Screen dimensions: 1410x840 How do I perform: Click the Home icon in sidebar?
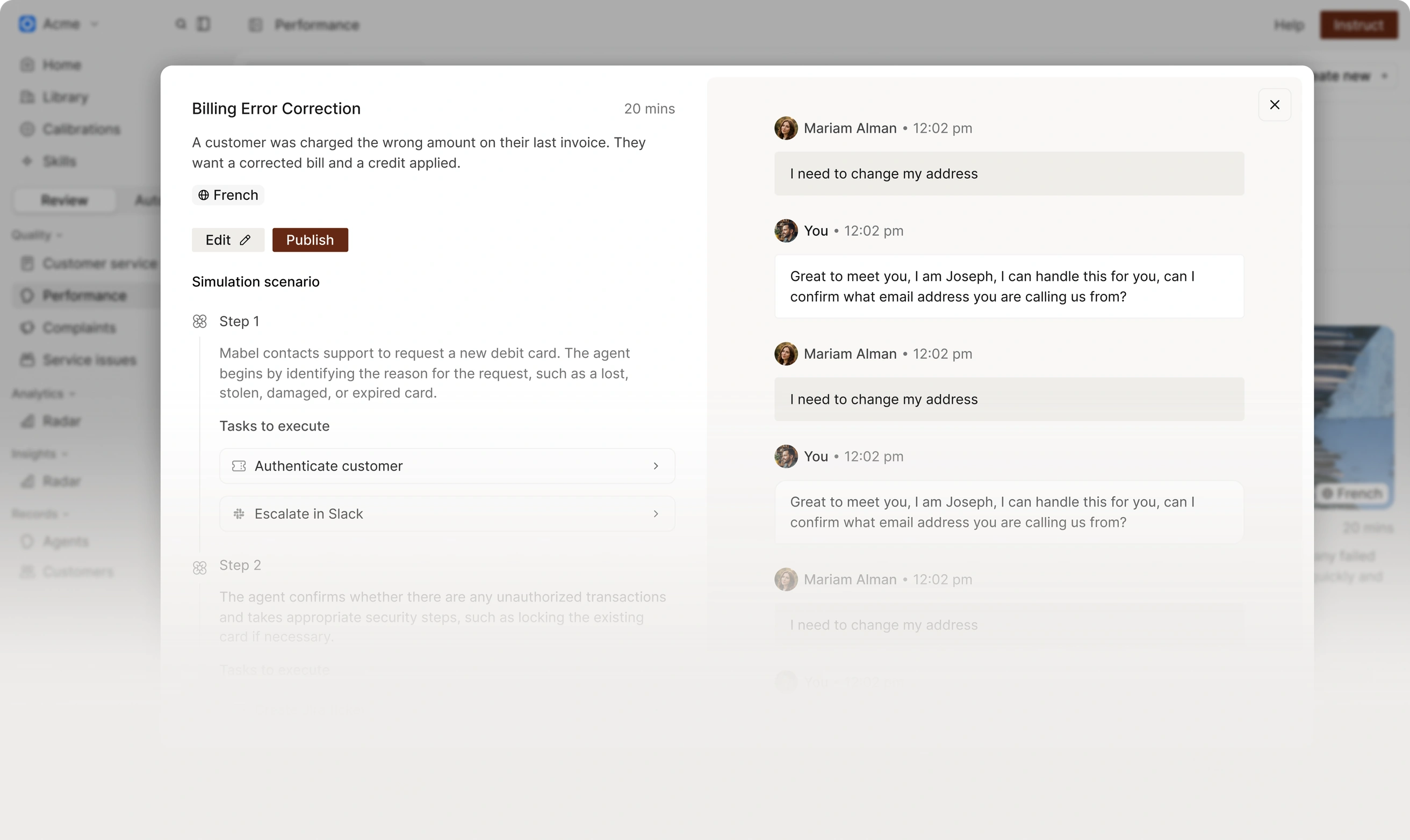tap(27, 64)
